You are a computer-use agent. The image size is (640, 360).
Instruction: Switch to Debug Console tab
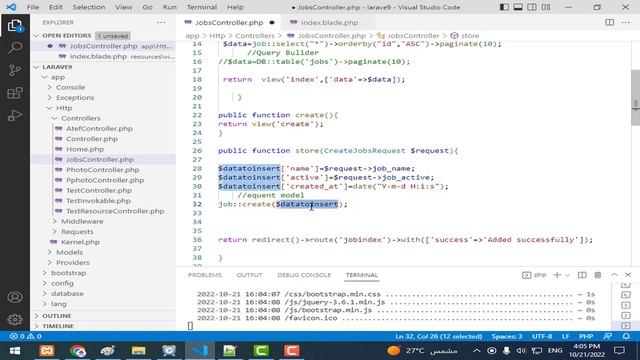coord(304,275)
